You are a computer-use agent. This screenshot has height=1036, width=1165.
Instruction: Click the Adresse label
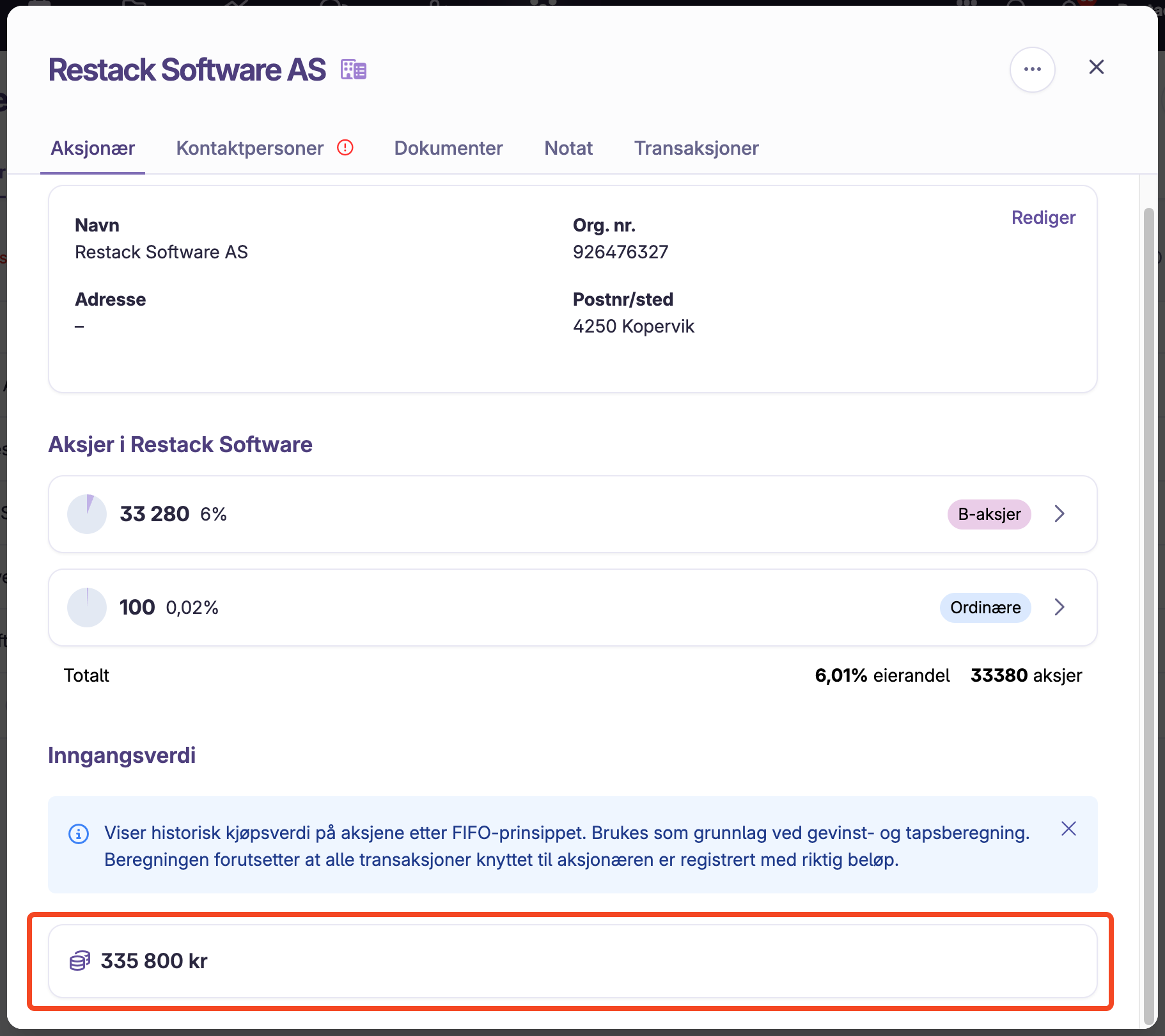110,299
